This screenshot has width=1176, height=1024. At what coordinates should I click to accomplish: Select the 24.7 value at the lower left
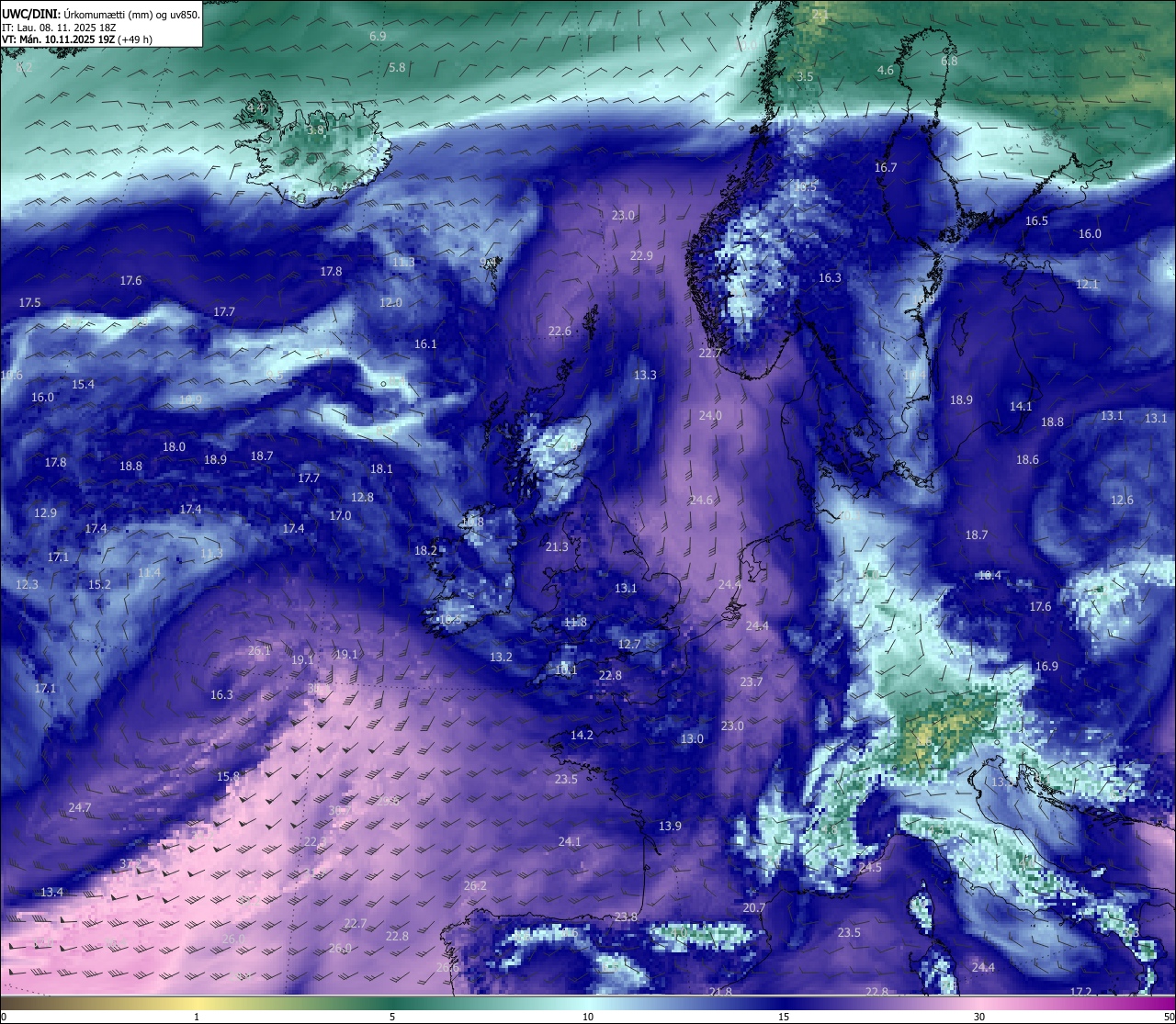pyautogui.click(x=79, y=808)
